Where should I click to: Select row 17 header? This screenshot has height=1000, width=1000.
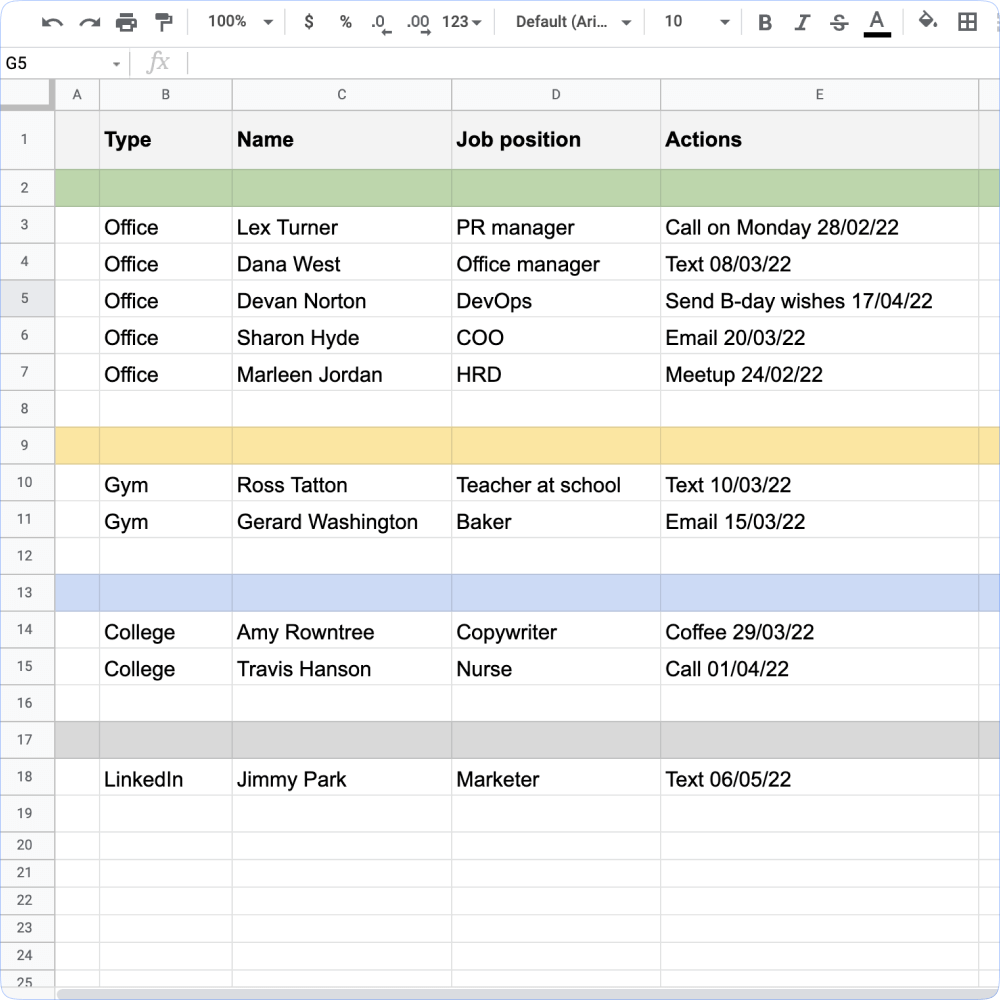[27, 740]
